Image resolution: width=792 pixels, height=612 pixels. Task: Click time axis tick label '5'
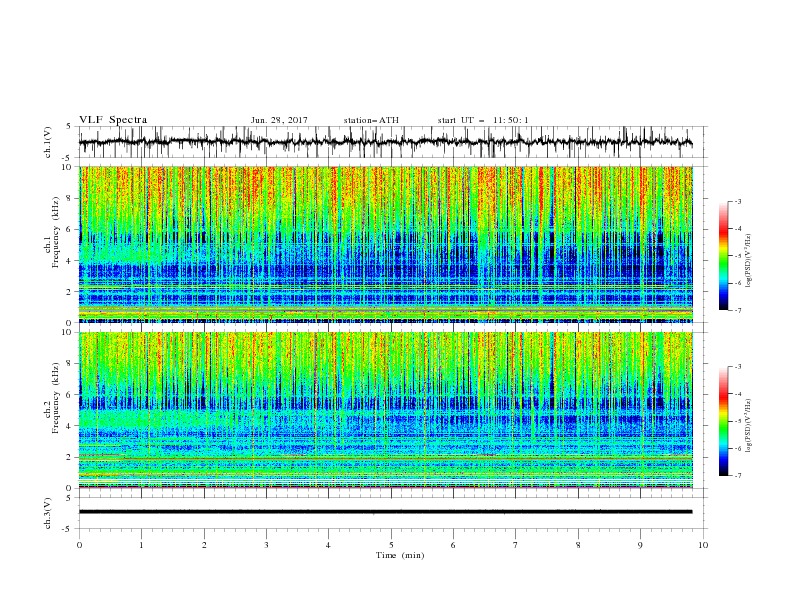[x=391, y=545]
